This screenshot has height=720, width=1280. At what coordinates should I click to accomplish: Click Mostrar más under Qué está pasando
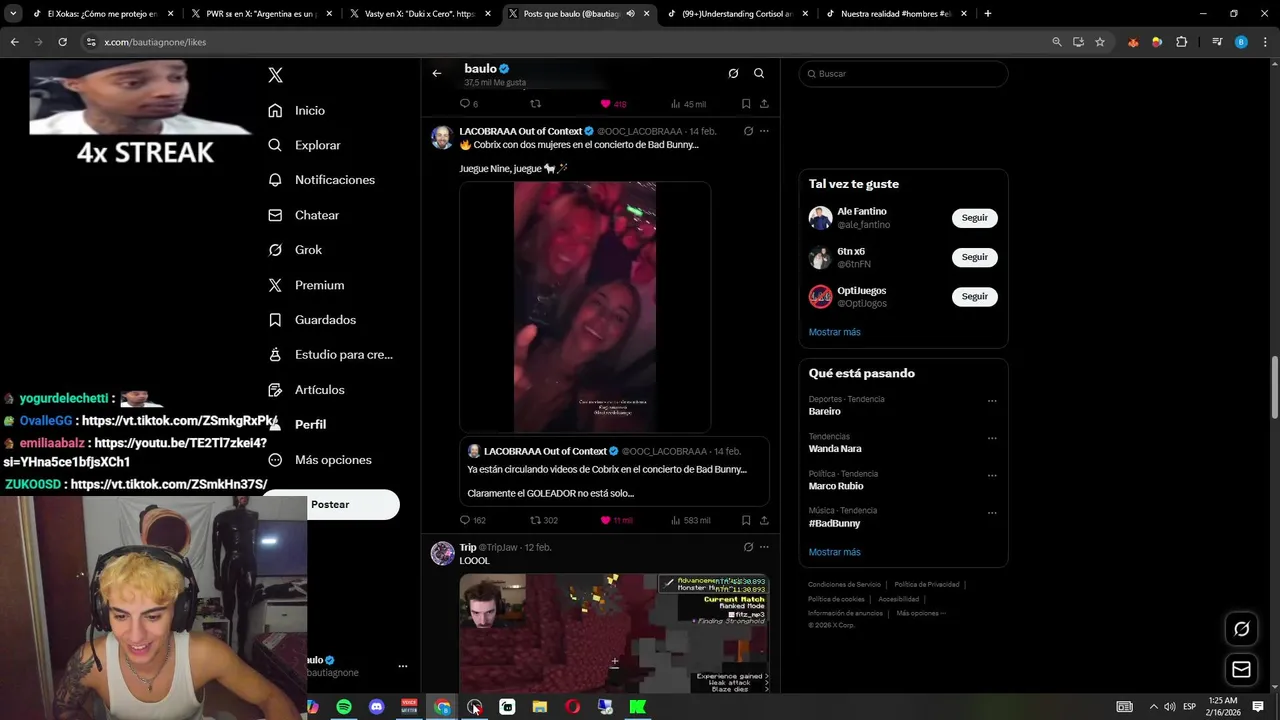[834, 552]
